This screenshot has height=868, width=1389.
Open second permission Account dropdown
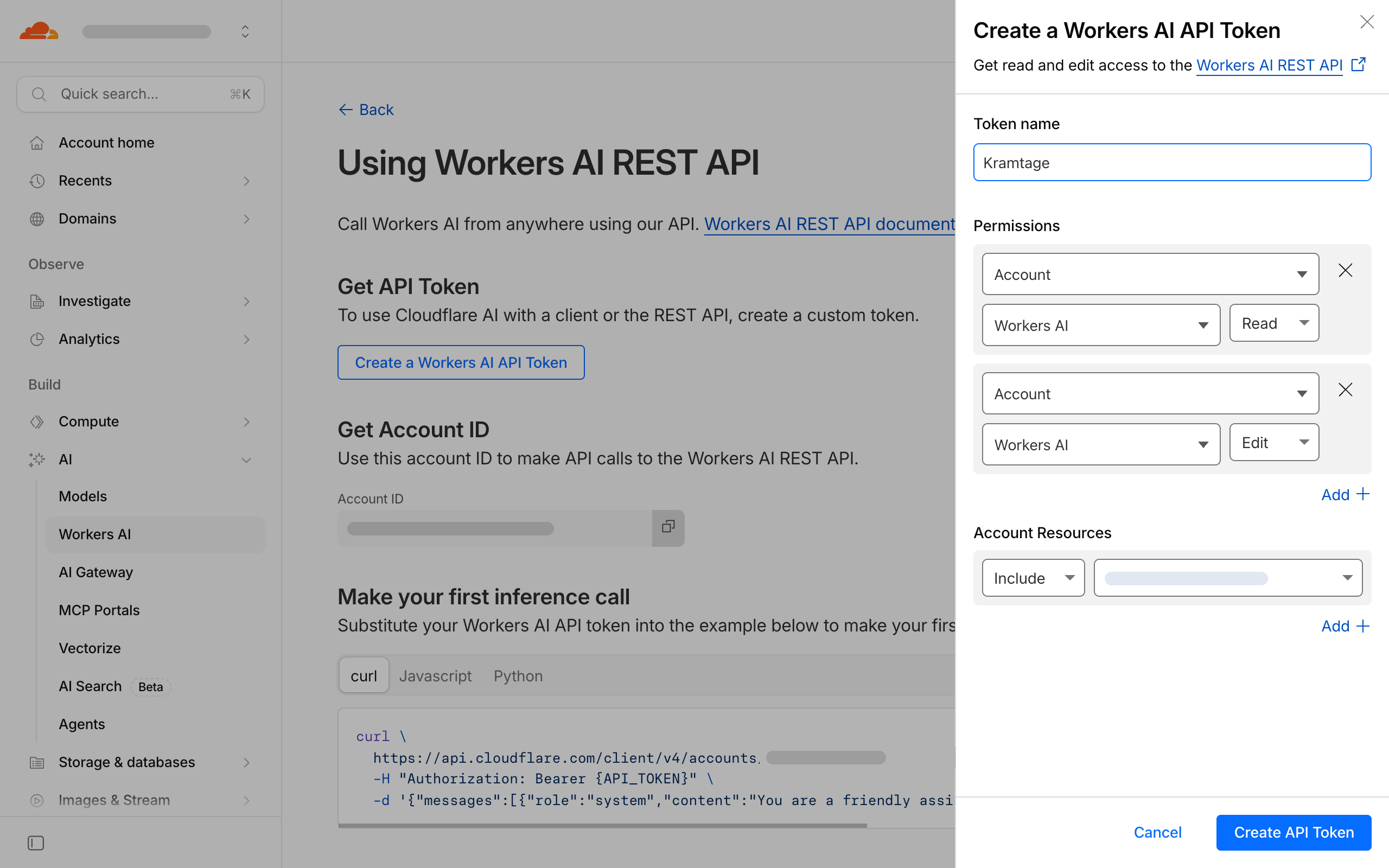click(x=1150, y=394)
